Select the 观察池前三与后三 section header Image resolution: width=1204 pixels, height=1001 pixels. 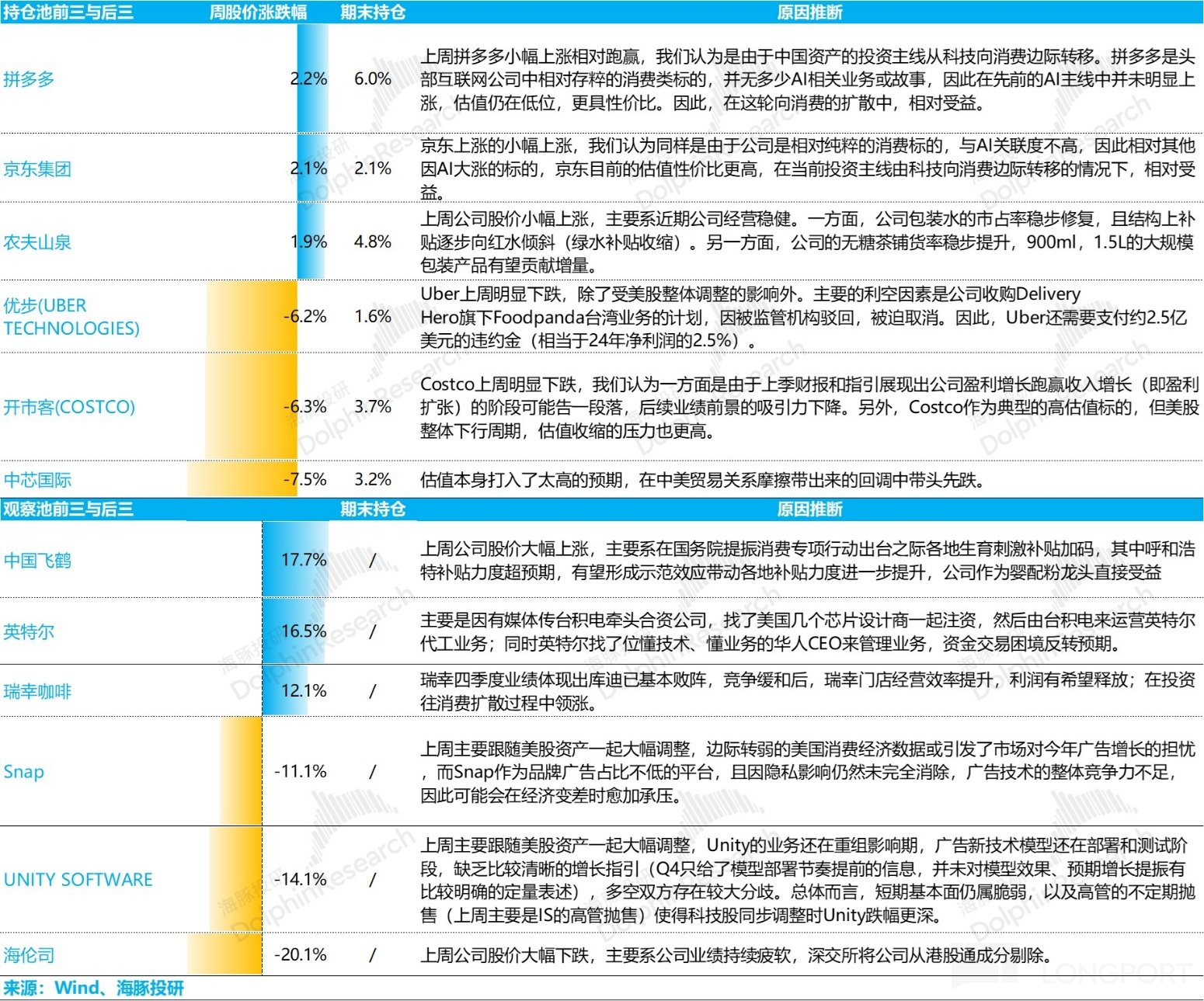tap(68, 509)
